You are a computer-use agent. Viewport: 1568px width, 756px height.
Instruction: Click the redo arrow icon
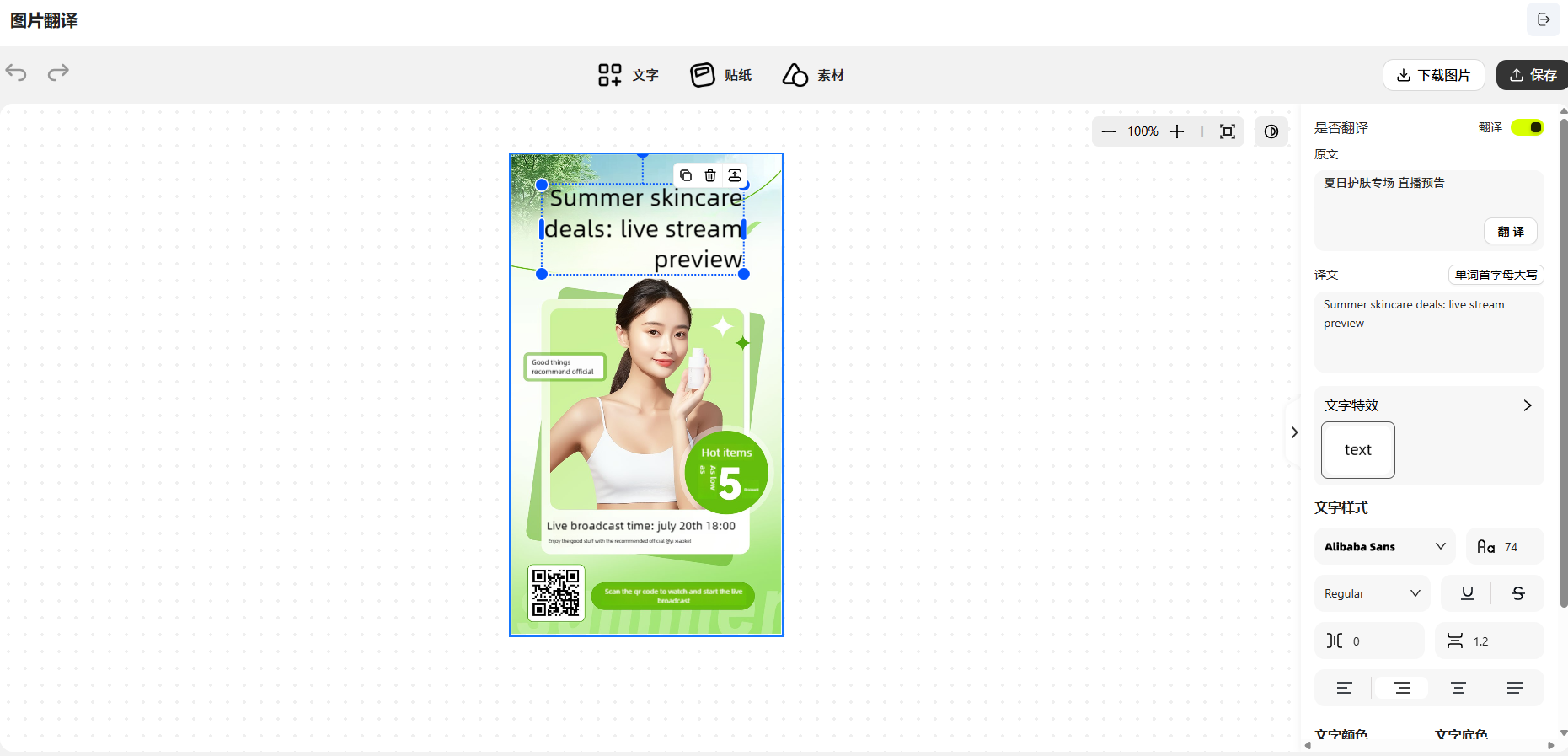click(x=58, y=72)
